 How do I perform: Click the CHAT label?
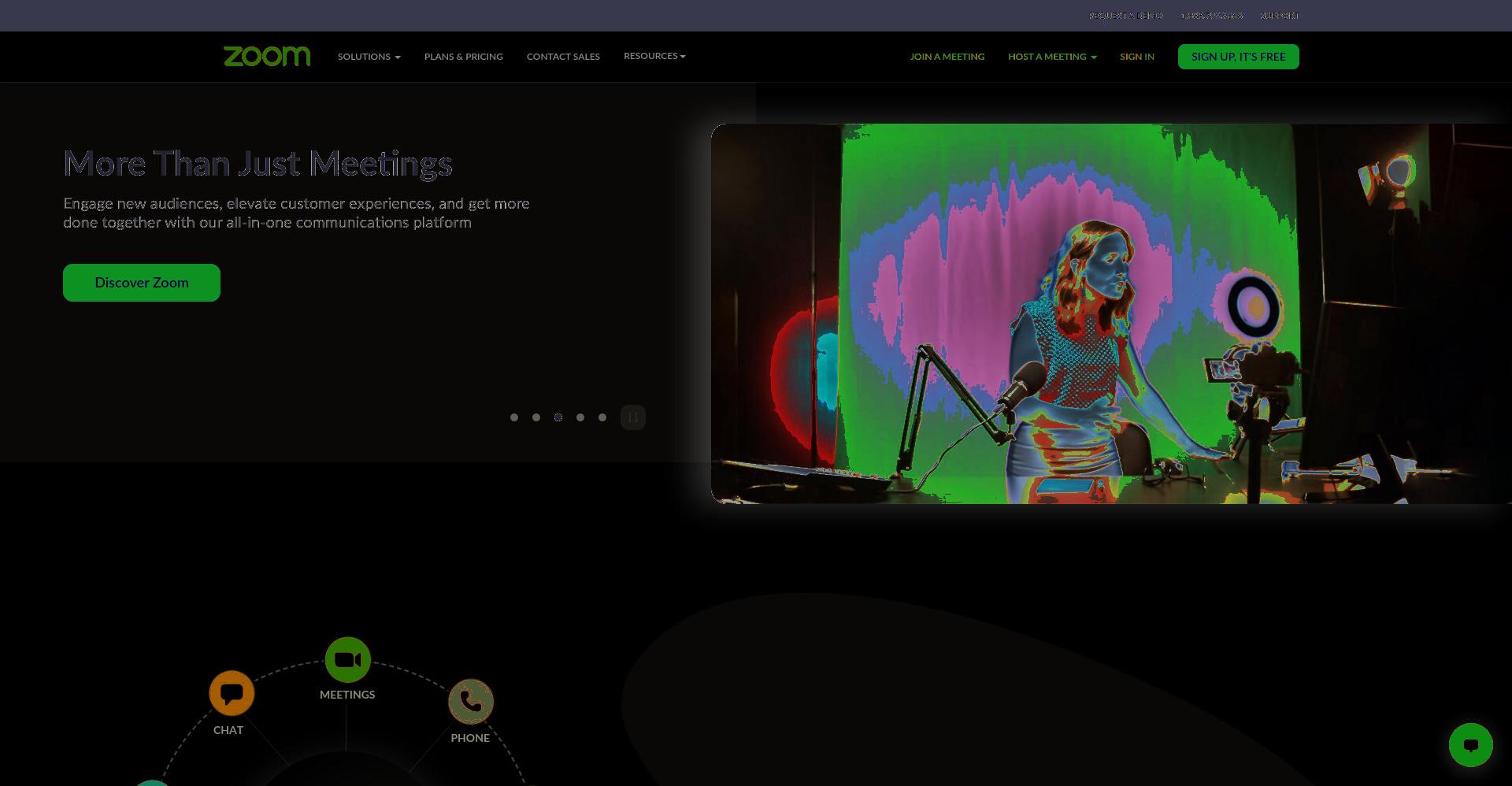coord(228,730)
